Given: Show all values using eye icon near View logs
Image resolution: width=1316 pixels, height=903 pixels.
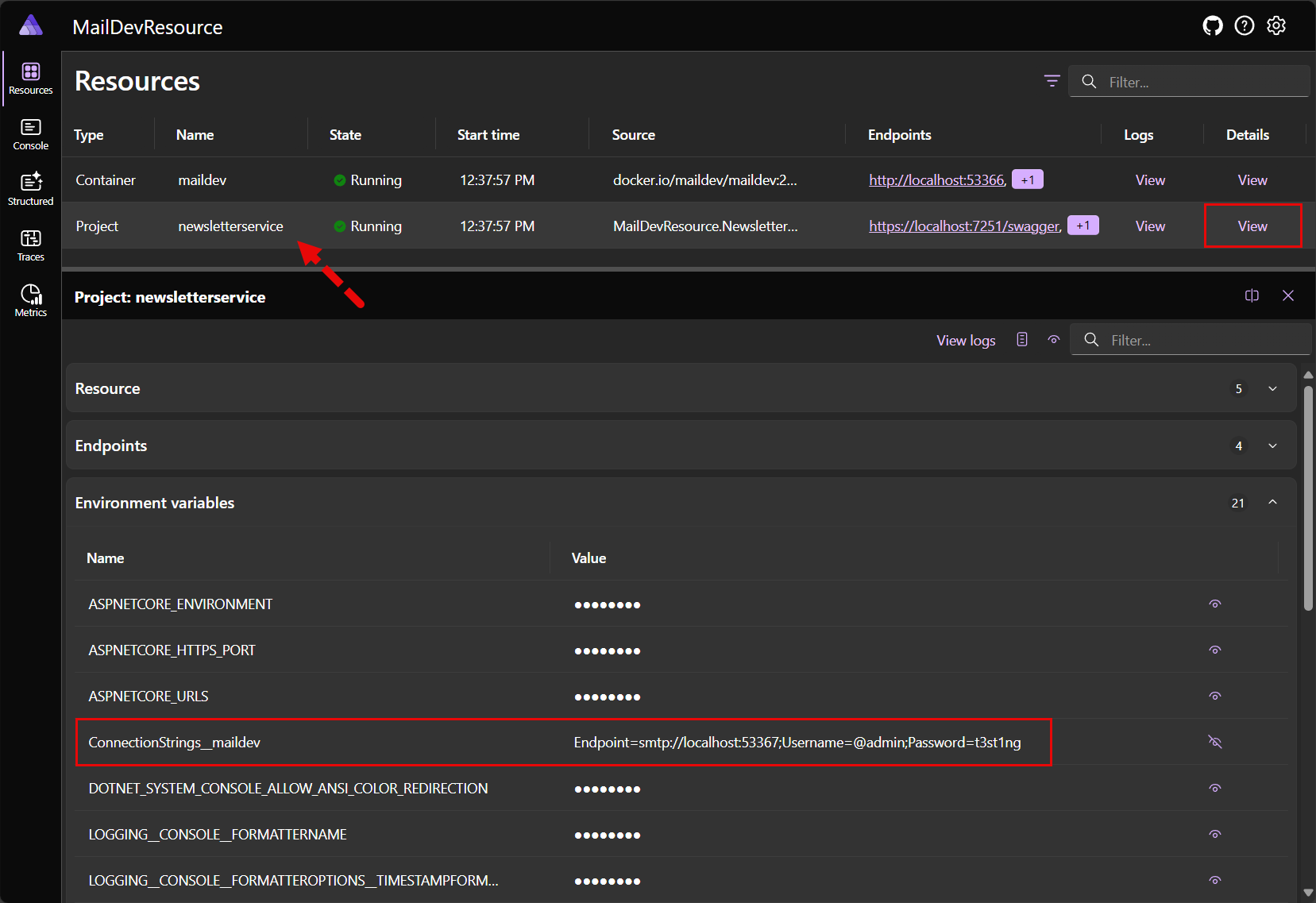Looking at the screenshot, I should coord(1053,340).
